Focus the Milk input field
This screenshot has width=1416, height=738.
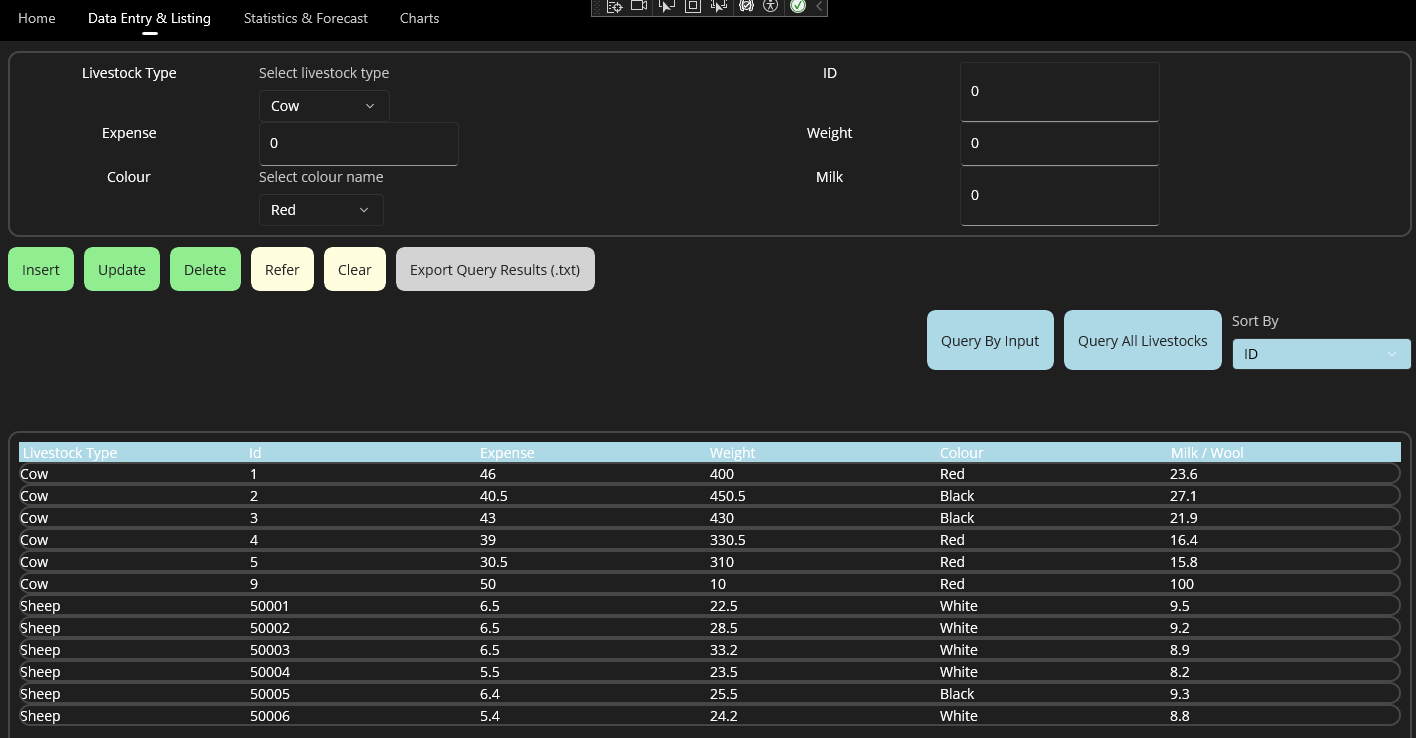coord(1060,195)
